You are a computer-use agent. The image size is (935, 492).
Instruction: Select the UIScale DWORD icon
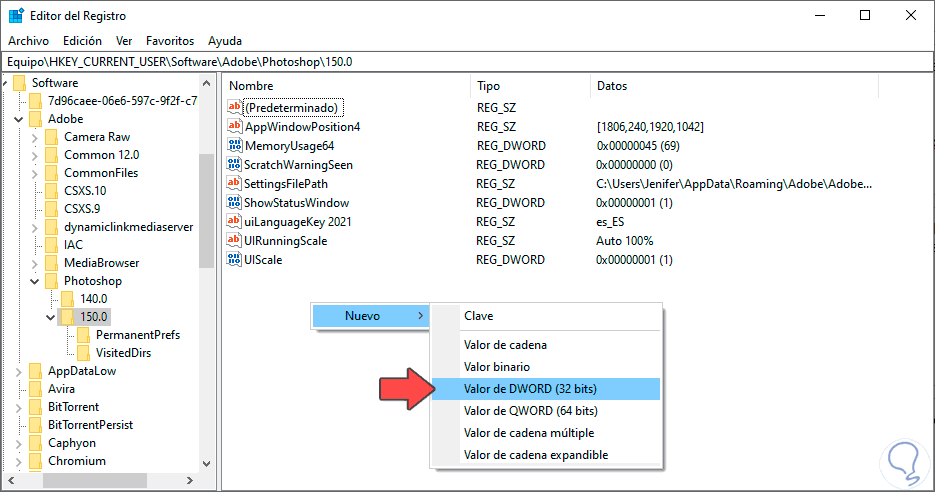tap(235, 260)
